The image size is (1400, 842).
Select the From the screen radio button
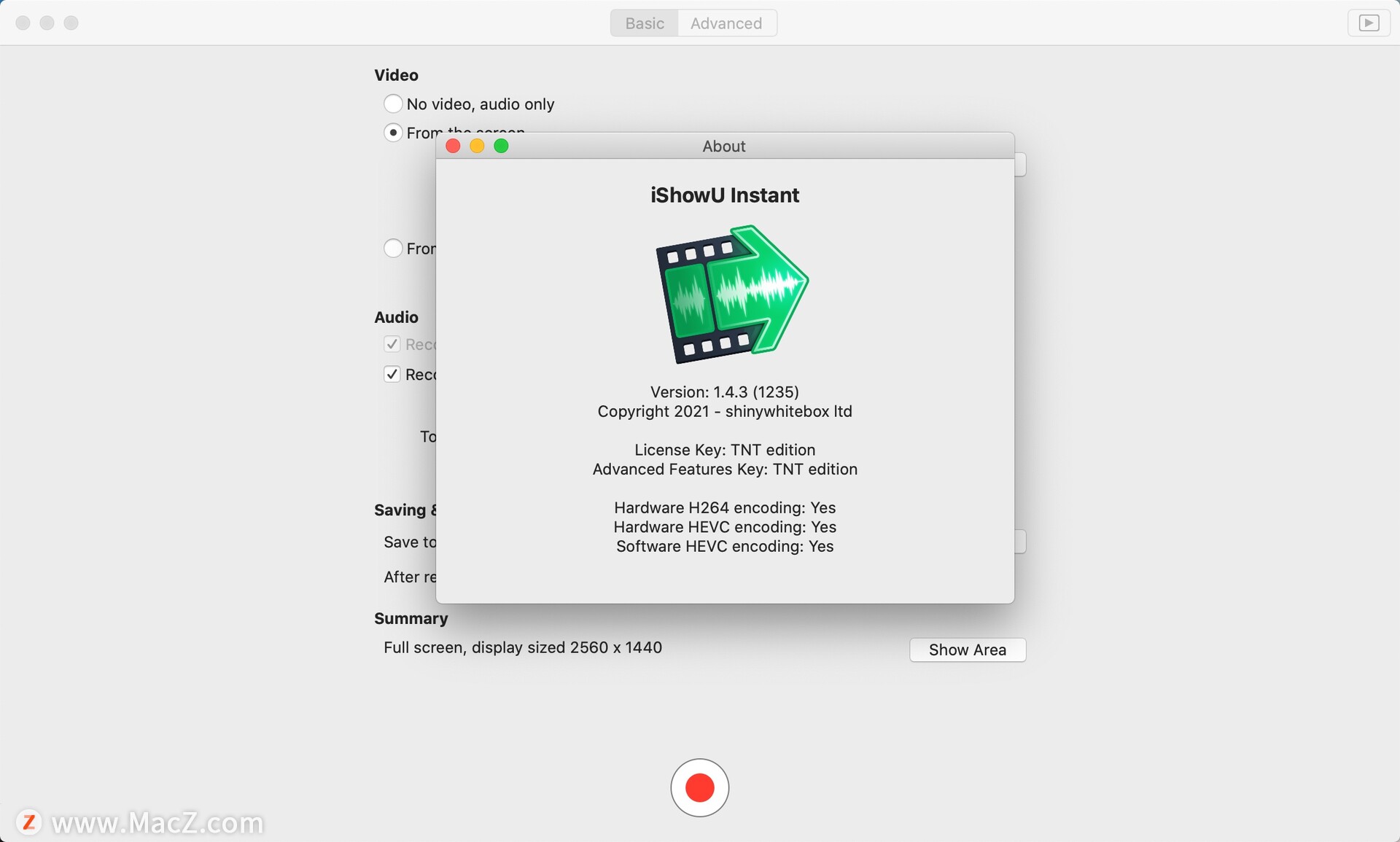coord(393,133)
